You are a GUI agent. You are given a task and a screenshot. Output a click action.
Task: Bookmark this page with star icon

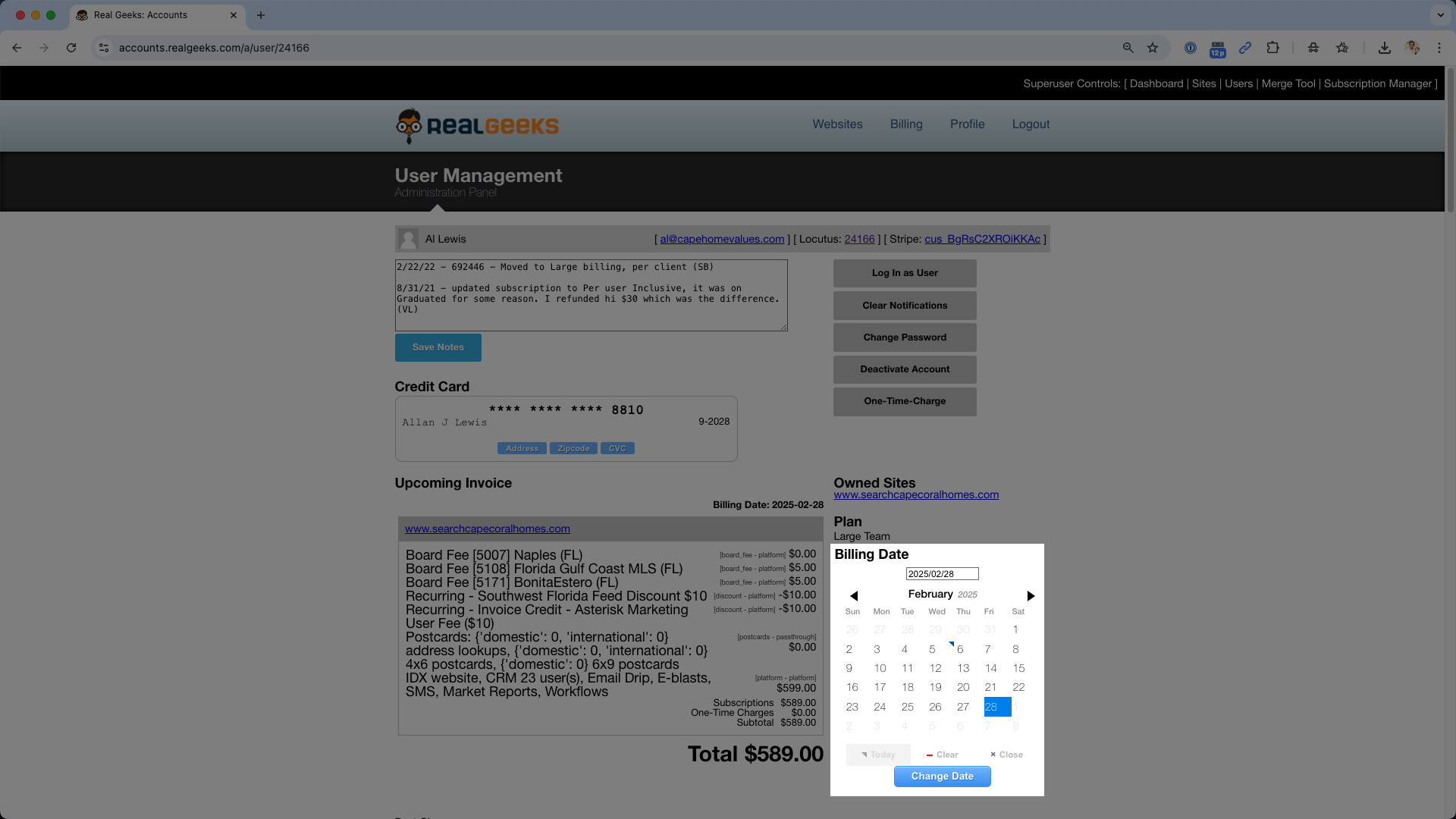pyautogui.click(x=1153, y=48)
